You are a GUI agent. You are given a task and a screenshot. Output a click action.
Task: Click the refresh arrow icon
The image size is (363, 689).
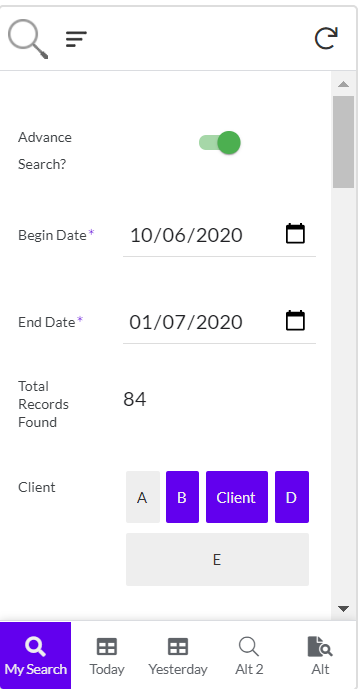click(x=327, y=38)
